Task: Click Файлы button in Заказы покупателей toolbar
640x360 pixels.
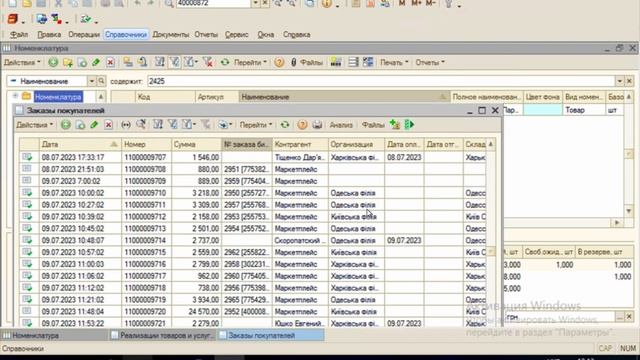Action: coord(373,125)
